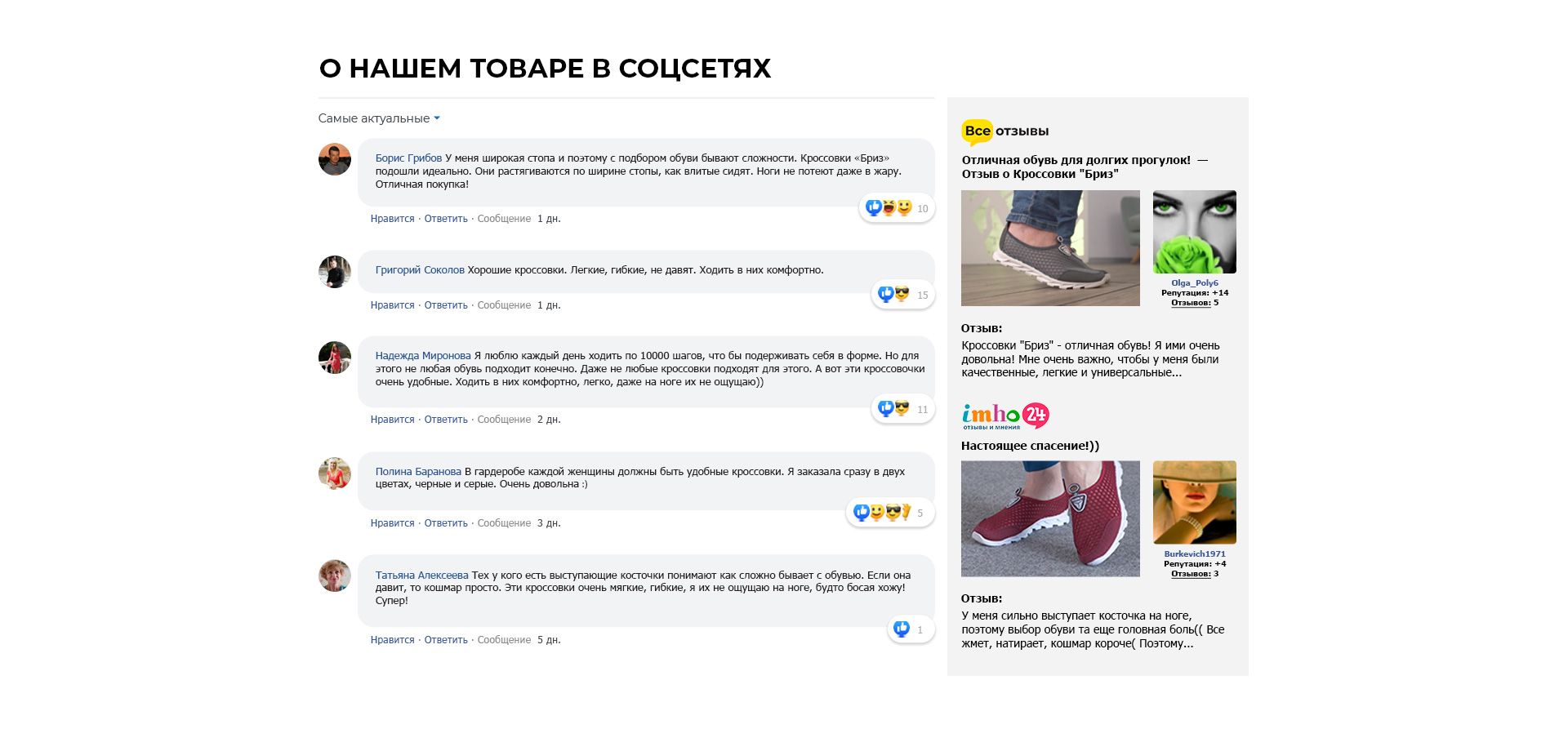This screenshot has width=1568, height=729.
Task: Open the gray sneaker review photo
Action: tap(1050, 248)
